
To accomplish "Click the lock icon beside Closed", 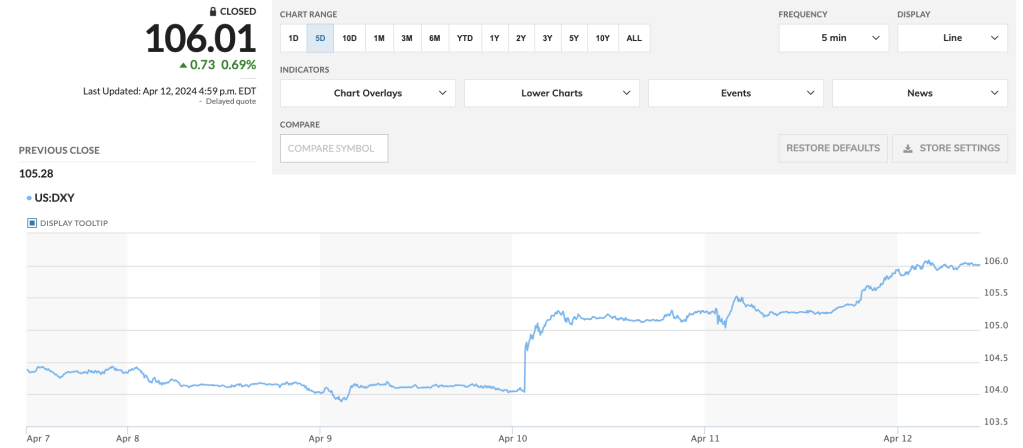I will pyautogui.click(x=212, y=11).
